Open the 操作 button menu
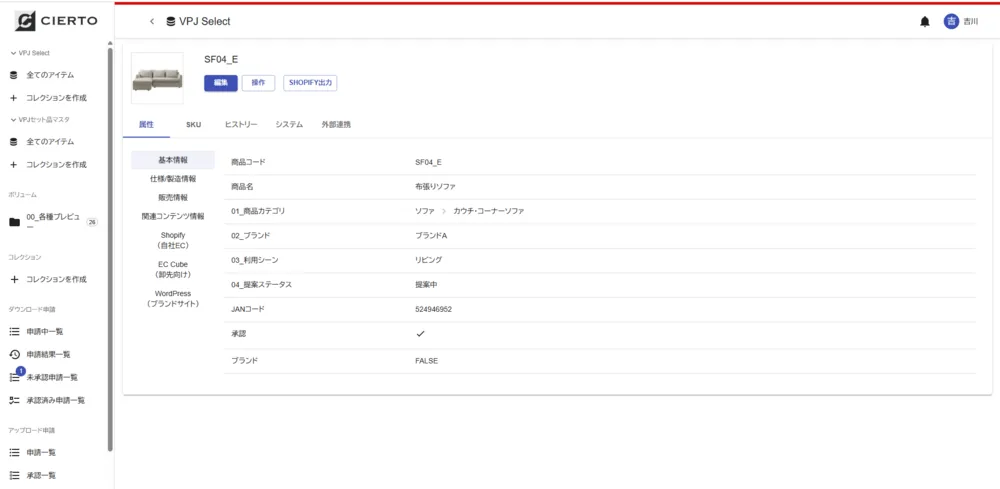This screenshot has width=1000, height=489. pos(258,83)
